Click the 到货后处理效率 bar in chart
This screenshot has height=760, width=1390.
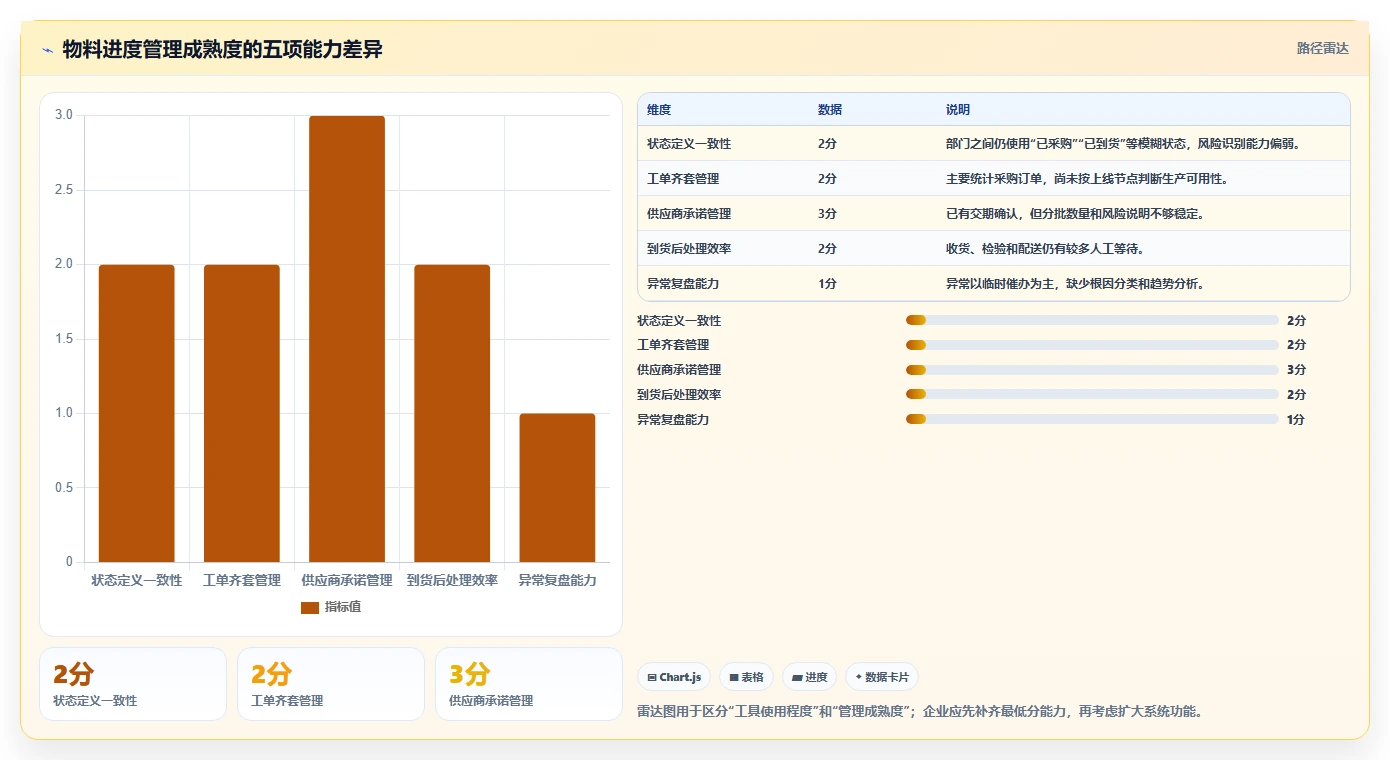point(452,413)
